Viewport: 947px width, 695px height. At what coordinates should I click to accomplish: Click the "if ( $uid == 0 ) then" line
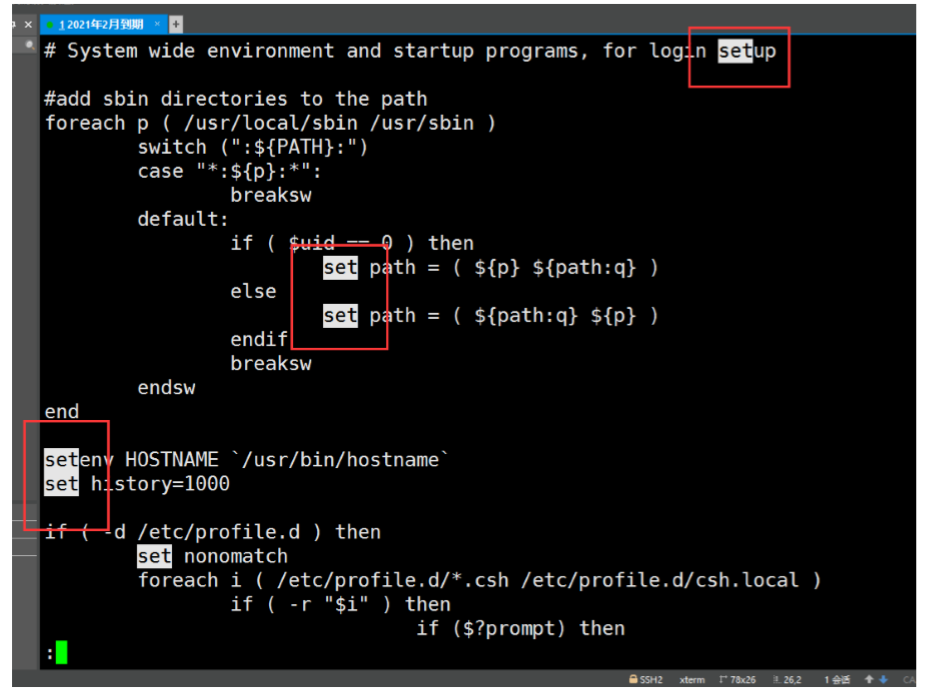click(352, 243)
